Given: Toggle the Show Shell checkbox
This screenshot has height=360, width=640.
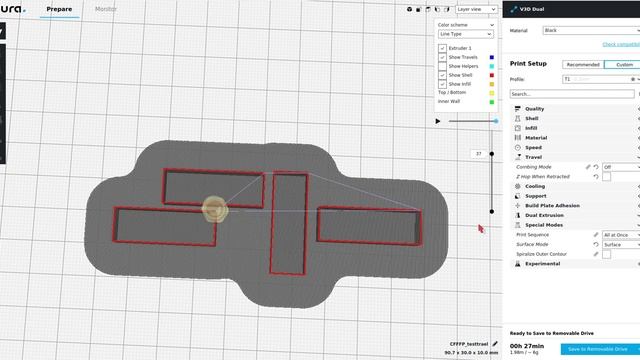Looking at the screenshot, I should [442, 75].
